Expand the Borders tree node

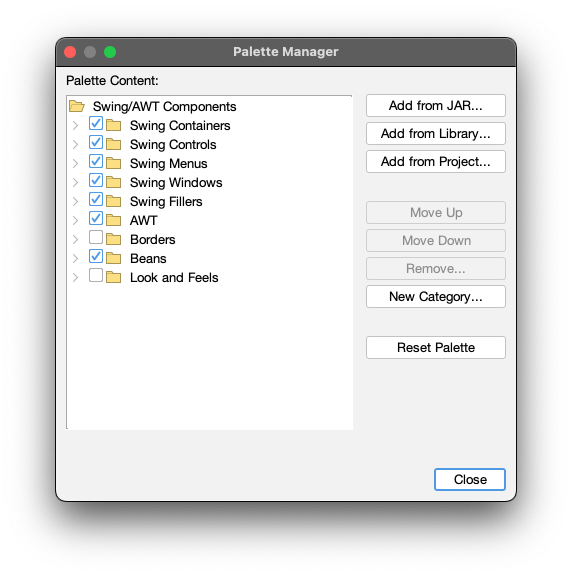[76, 240]
